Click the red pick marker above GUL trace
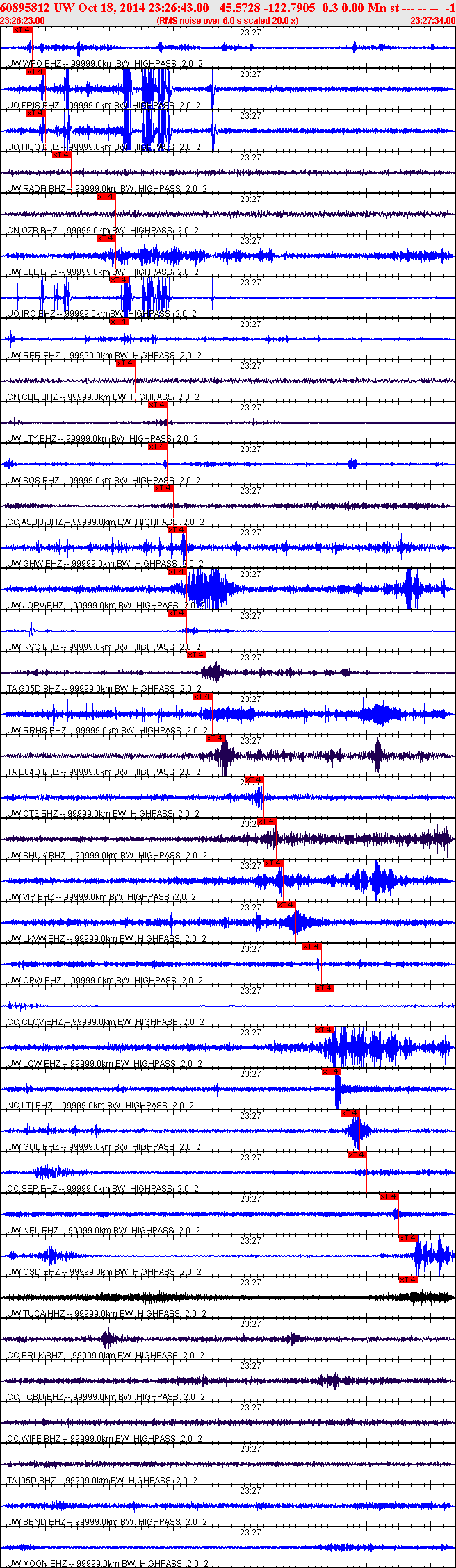Screen dimensions: 456x1568 tap(350, 1113)
